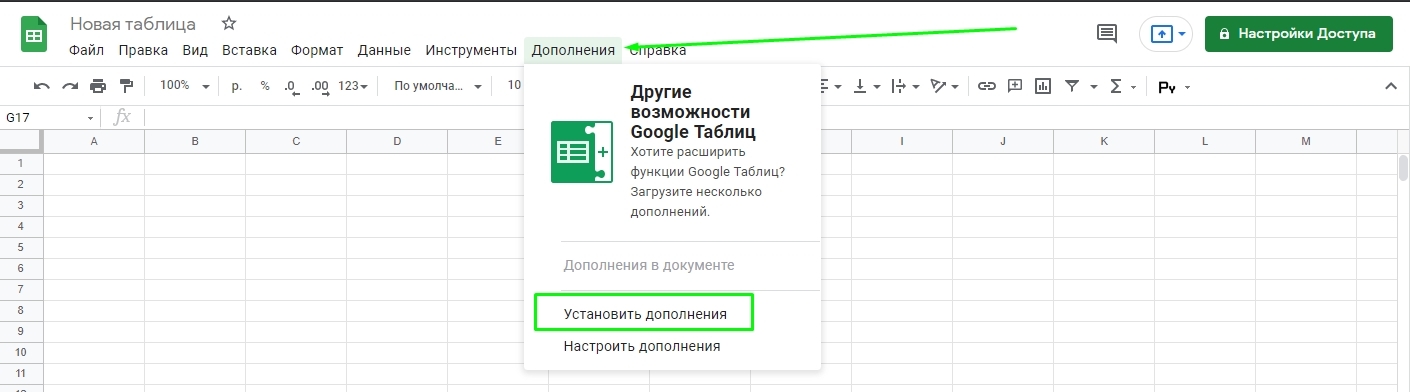Open more number formats 123
The image size is (1410, 392).
[352, 86]
